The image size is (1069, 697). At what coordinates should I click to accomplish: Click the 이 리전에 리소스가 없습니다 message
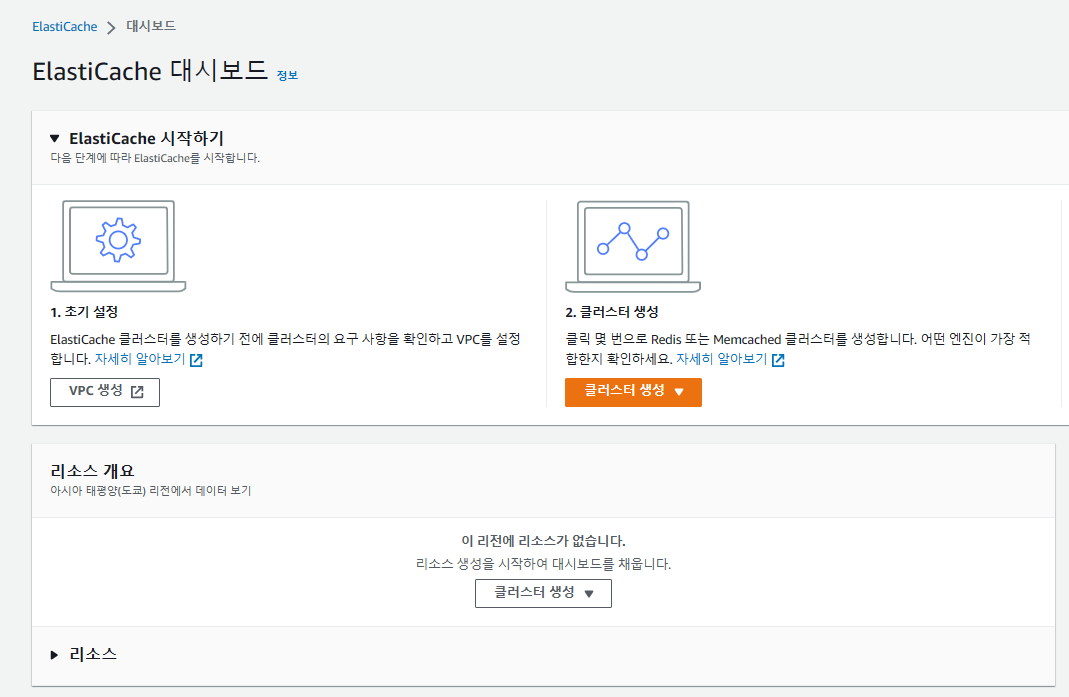543,541
